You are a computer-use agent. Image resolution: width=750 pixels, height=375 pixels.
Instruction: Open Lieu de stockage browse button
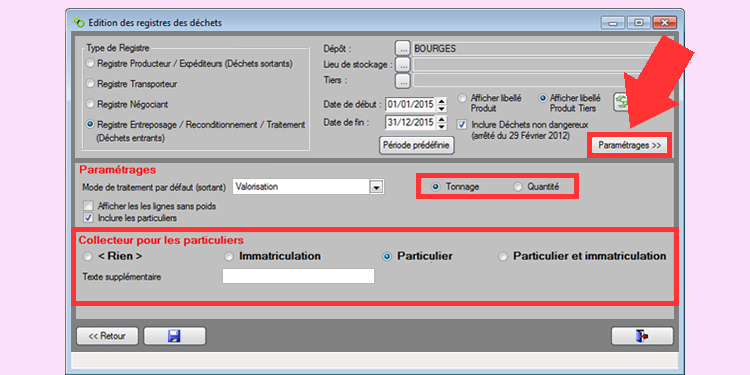pyautogui.click(x=403, y=65)
